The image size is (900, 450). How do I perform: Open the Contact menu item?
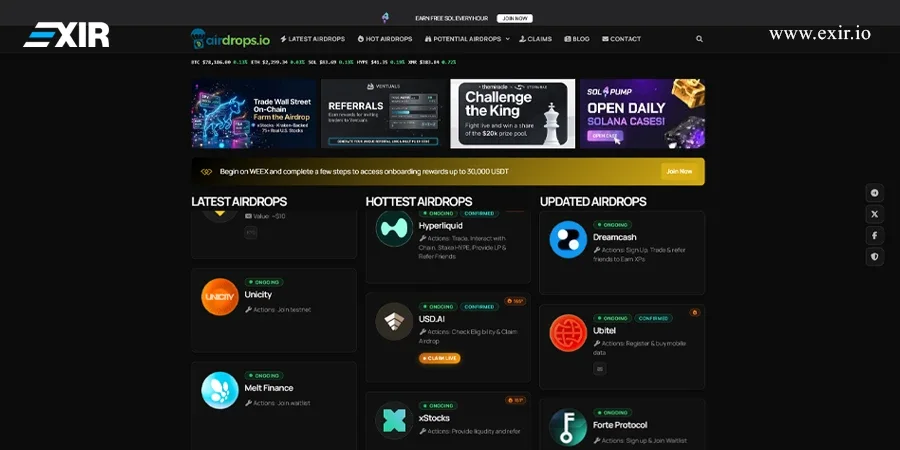coord(622,39)
